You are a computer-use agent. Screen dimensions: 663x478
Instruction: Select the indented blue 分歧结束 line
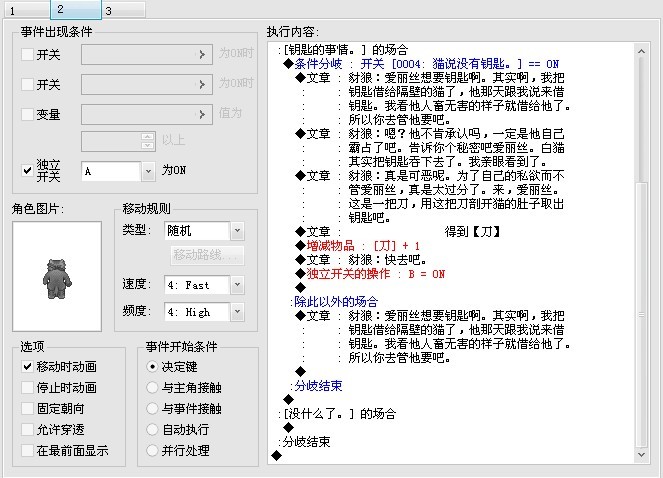pos(316,386)
